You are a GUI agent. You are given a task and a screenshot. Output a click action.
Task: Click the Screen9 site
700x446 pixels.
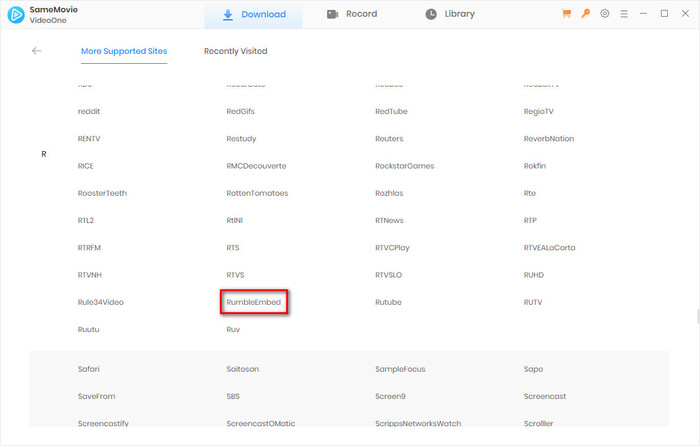click(x=390, y=396)
